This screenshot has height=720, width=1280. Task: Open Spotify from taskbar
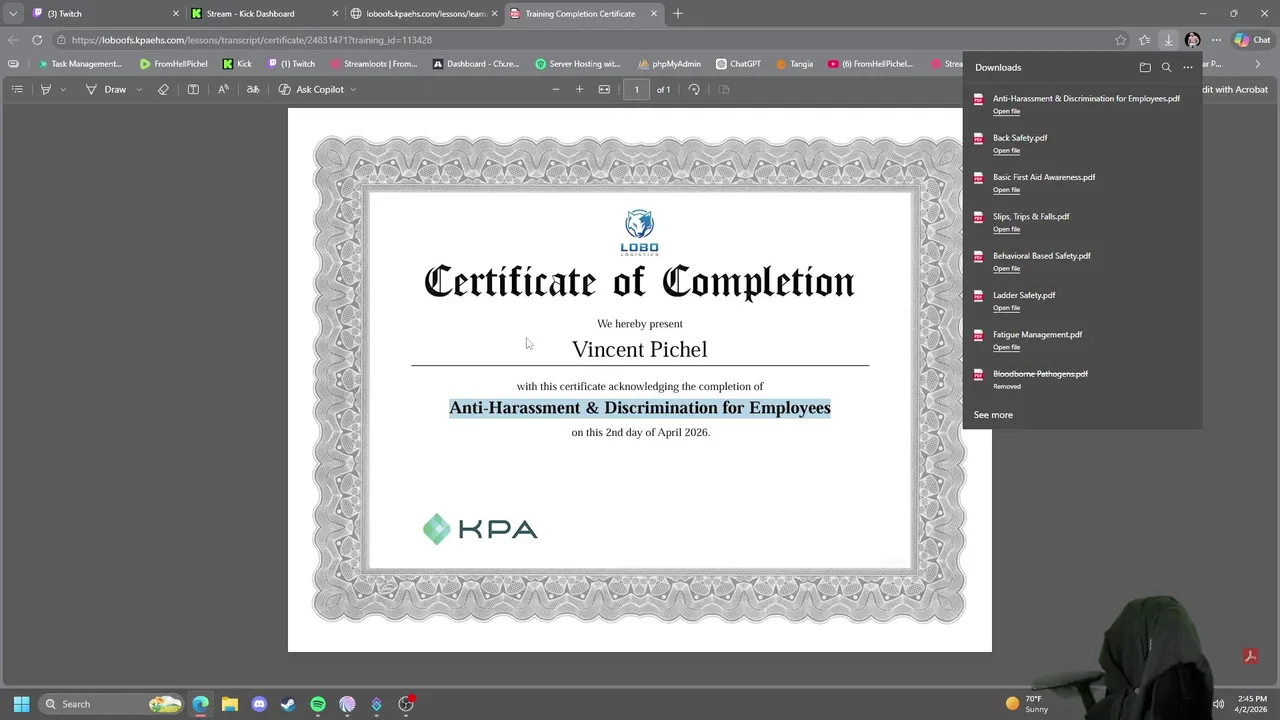tap(318, 704)
